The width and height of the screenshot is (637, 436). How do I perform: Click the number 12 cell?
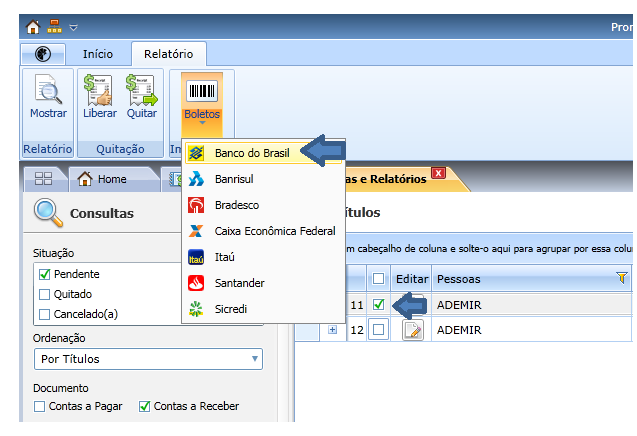coord(357,330)
